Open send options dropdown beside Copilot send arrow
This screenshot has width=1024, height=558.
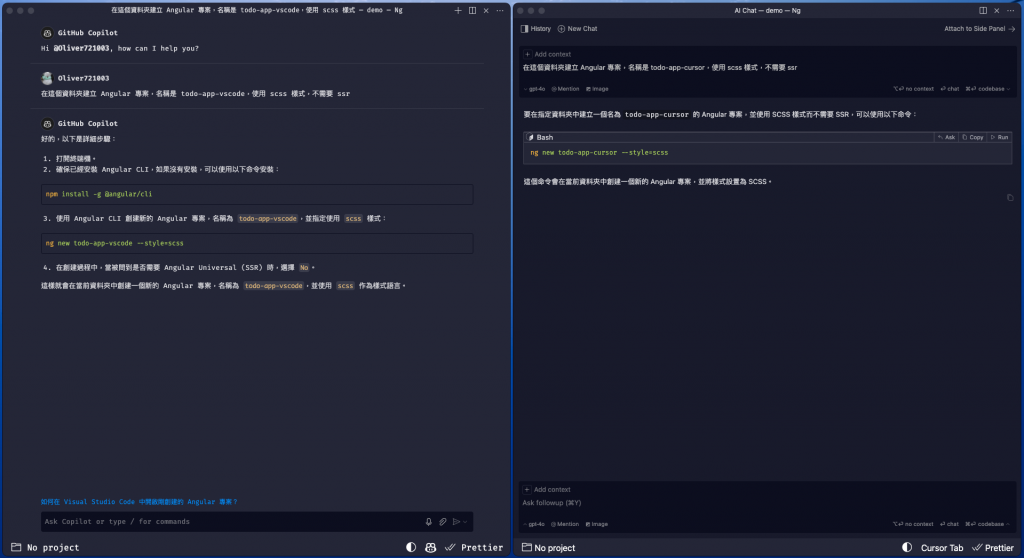(465, 522)
